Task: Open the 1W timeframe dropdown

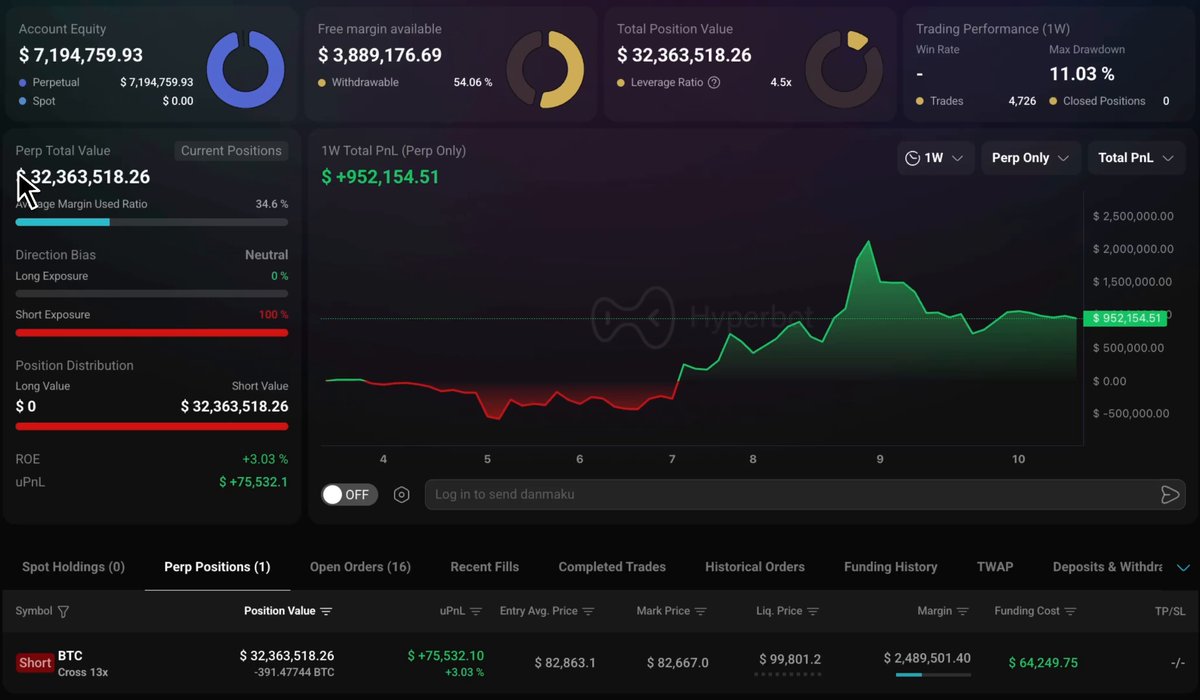Action: point(934,158)
